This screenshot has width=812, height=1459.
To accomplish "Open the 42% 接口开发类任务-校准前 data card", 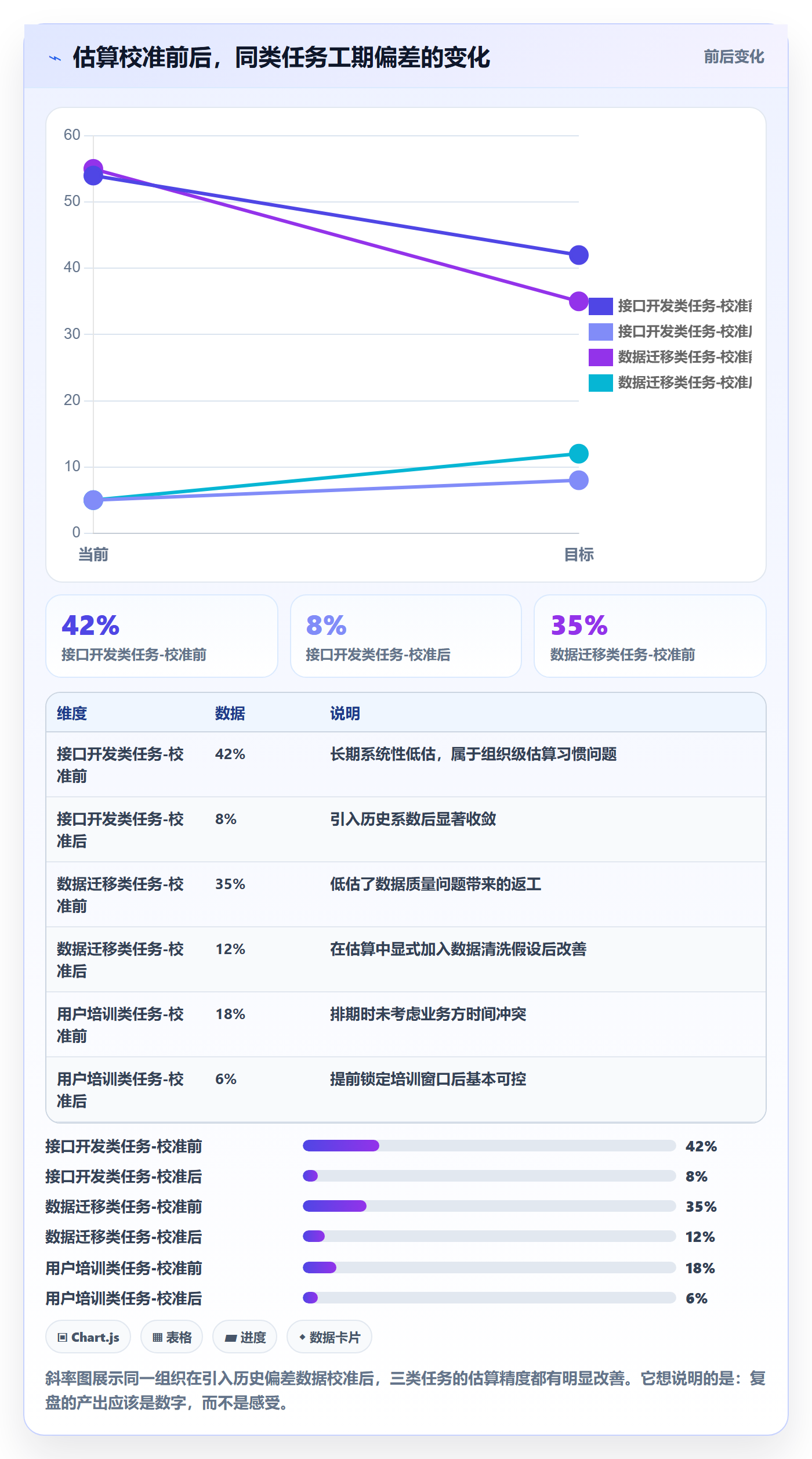I will 162,636.
